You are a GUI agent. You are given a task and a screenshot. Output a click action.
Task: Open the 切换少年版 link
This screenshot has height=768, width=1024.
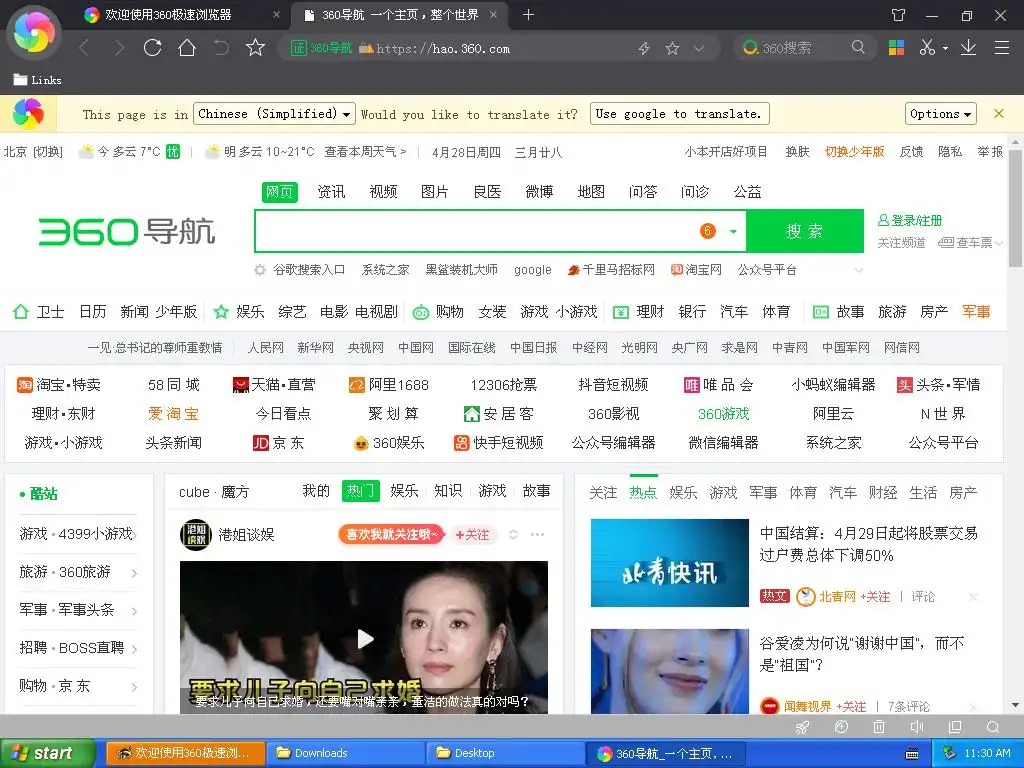[854, 152]
